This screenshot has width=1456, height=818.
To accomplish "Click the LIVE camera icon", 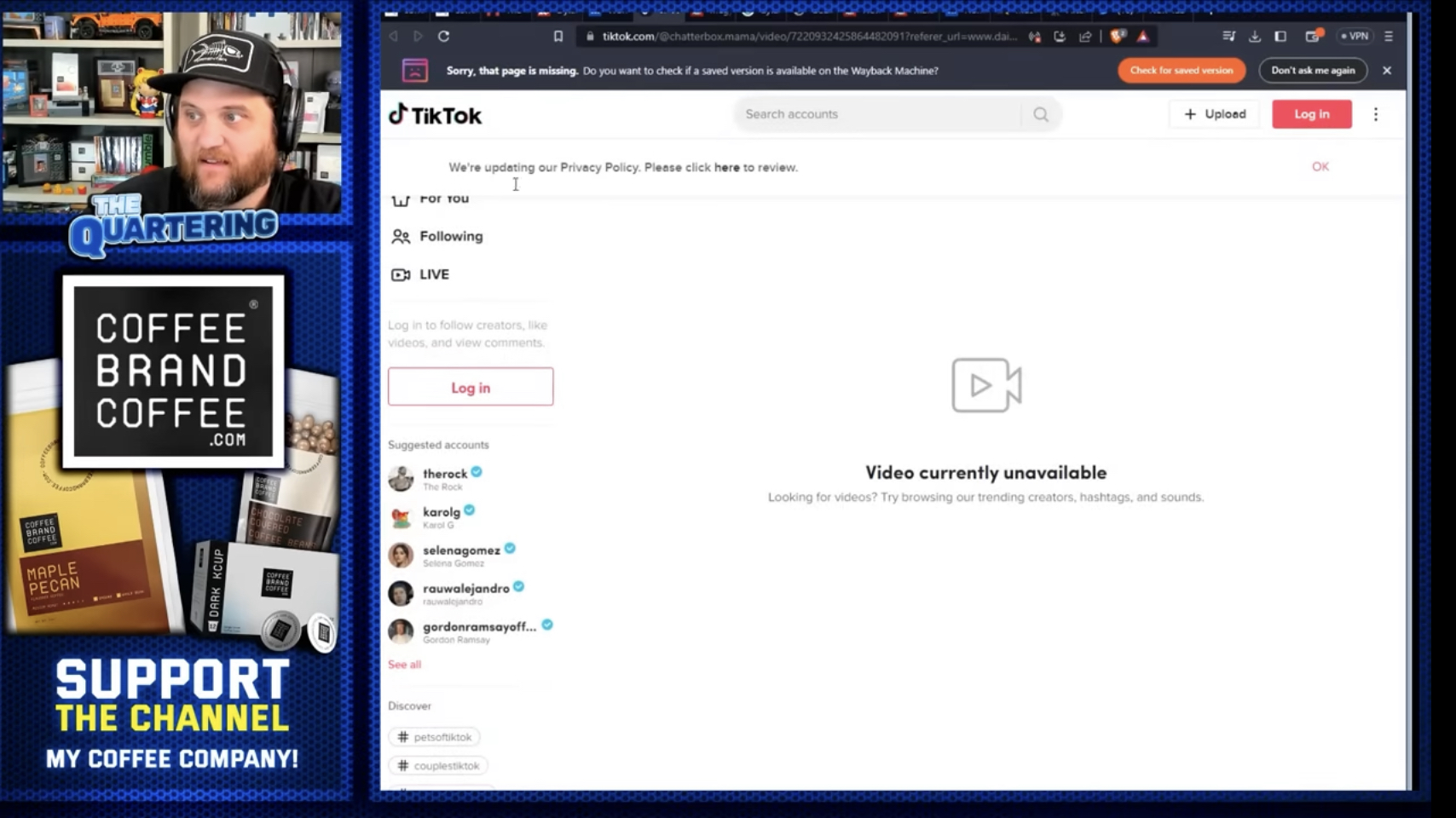I will tap(401, 274).
